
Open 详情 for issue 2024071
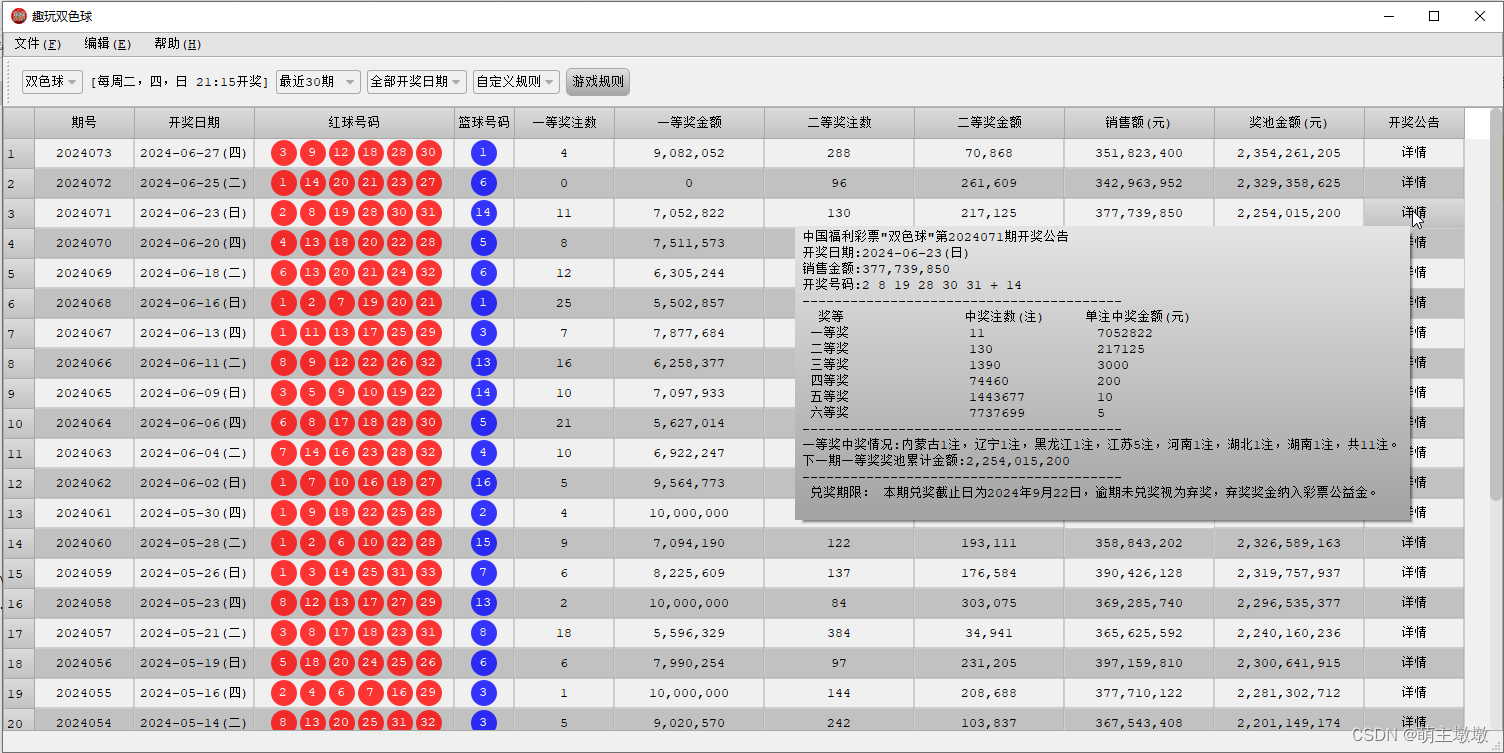(1414, 213)
